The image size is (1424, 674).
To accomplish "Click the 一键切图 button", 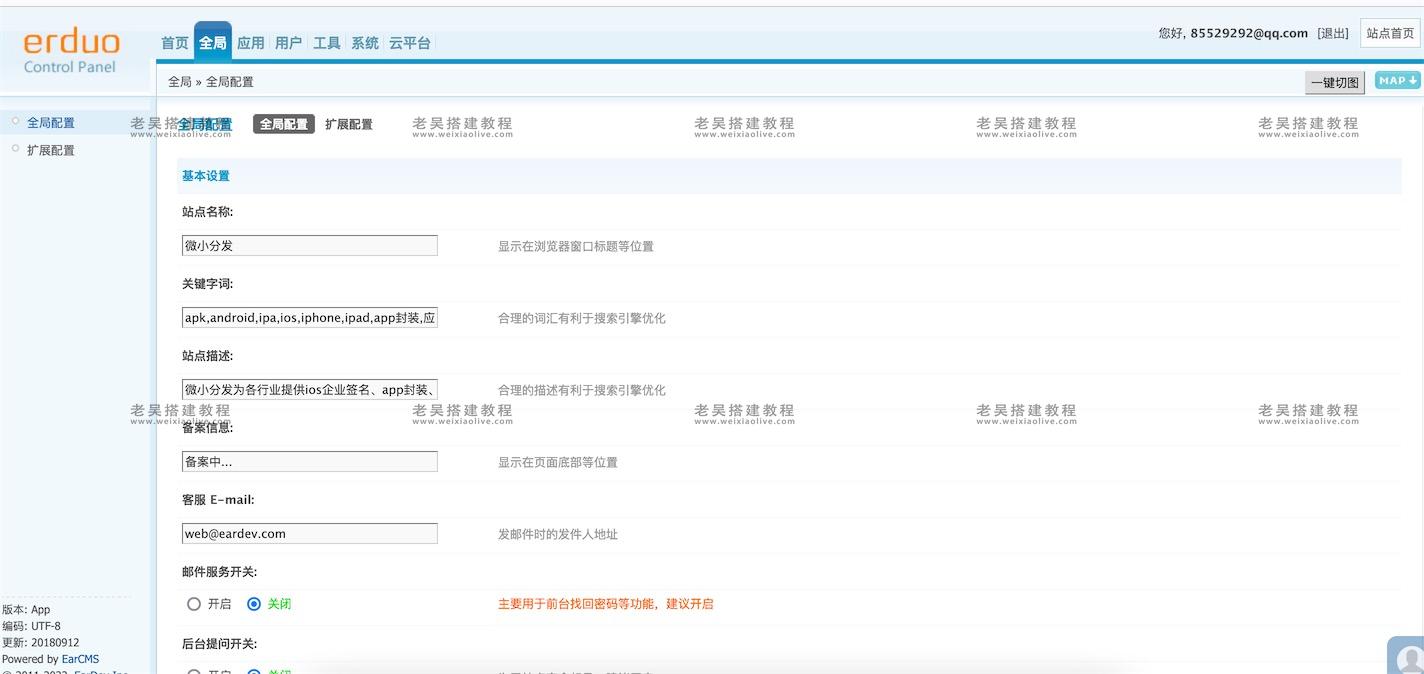I will point(1334,81).
